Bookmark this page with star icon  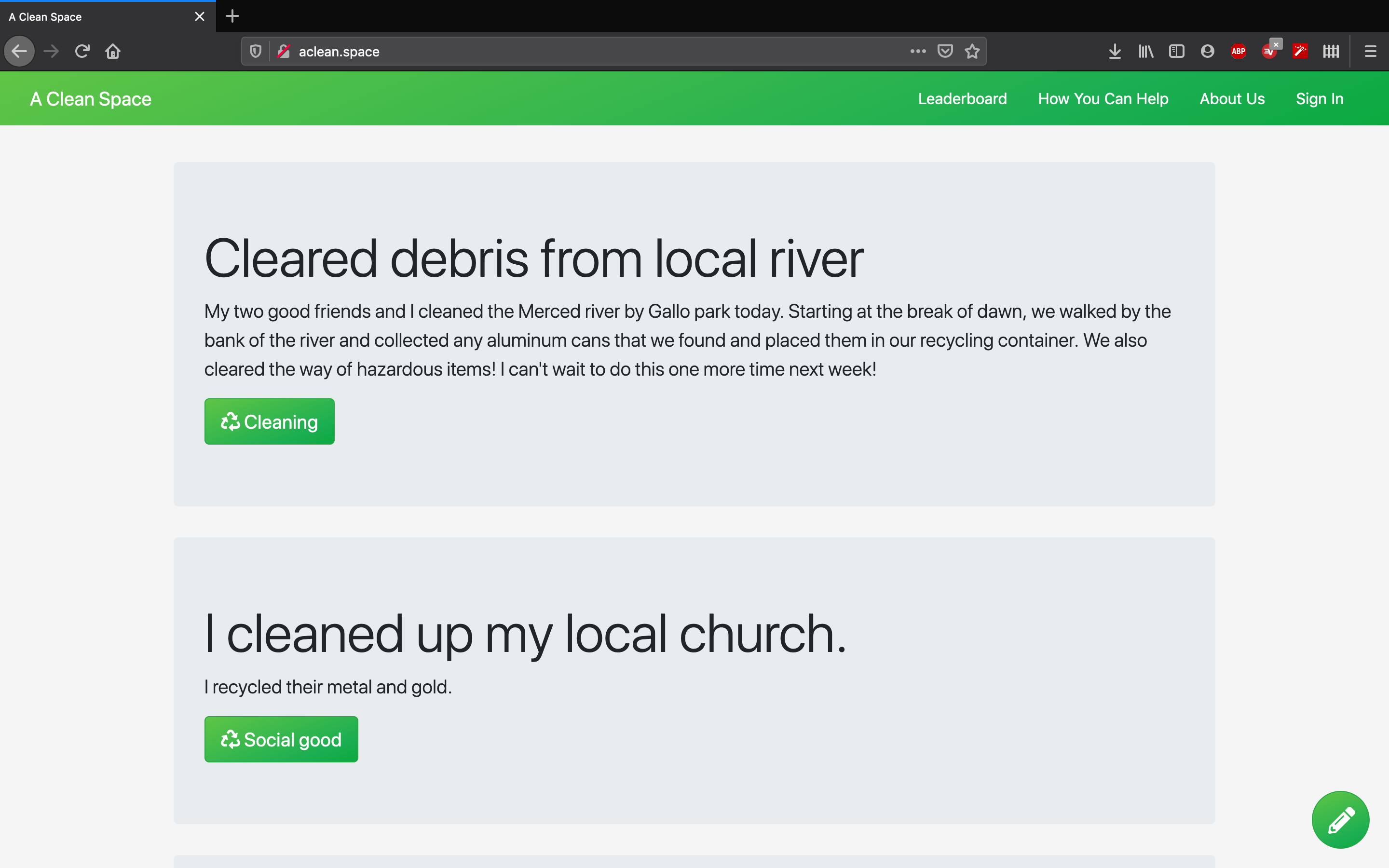point(972,52)
